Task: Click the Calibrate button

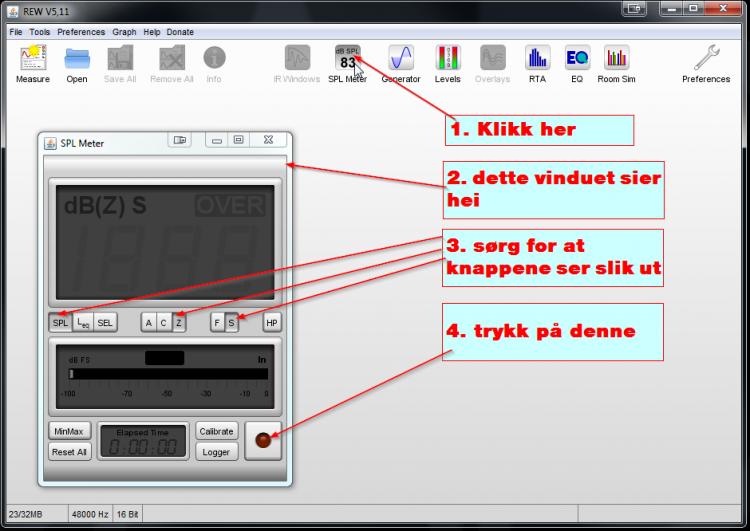Action: 216,431
